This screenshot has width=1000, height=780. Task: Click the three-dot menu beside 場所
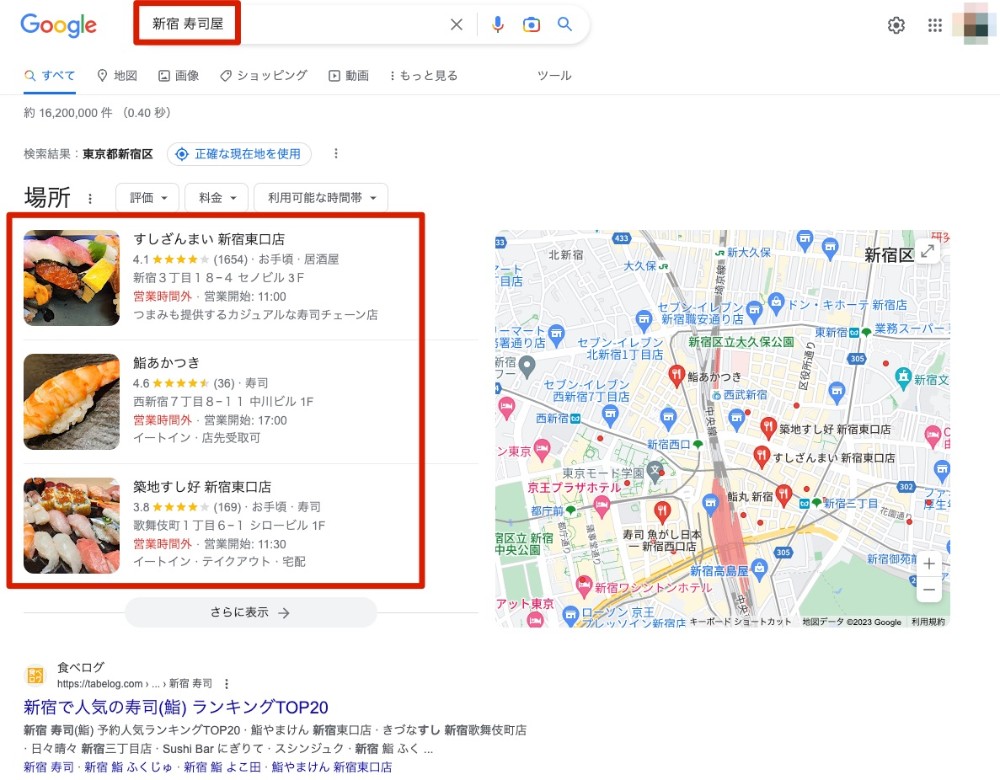point(91,198)
